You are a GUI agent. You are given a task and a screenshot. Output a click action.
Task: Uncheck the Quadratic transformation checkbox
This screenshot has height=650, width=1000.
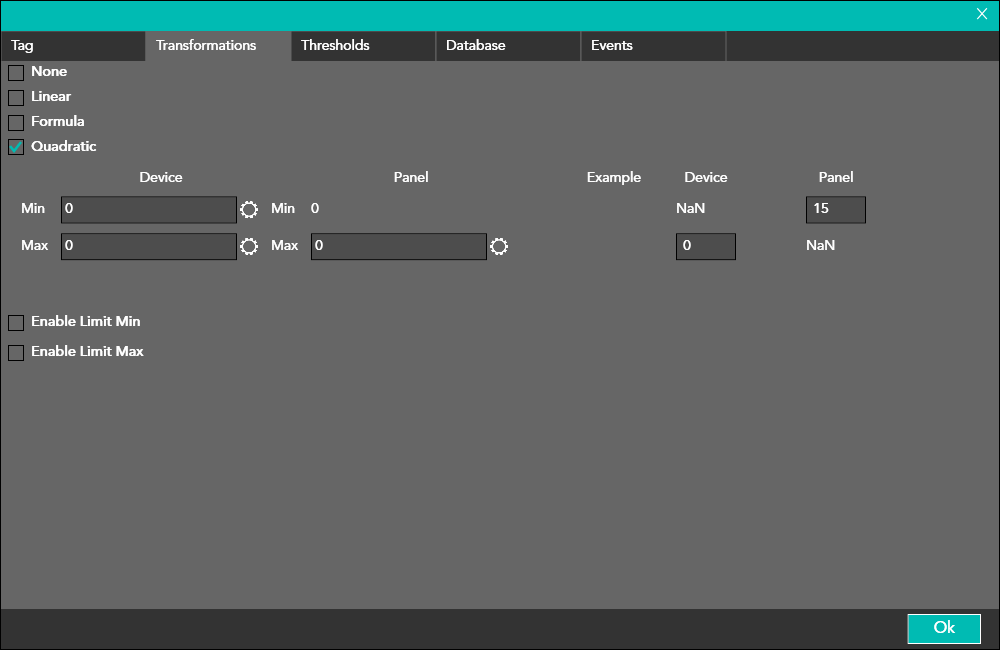[x=16, y=147]
